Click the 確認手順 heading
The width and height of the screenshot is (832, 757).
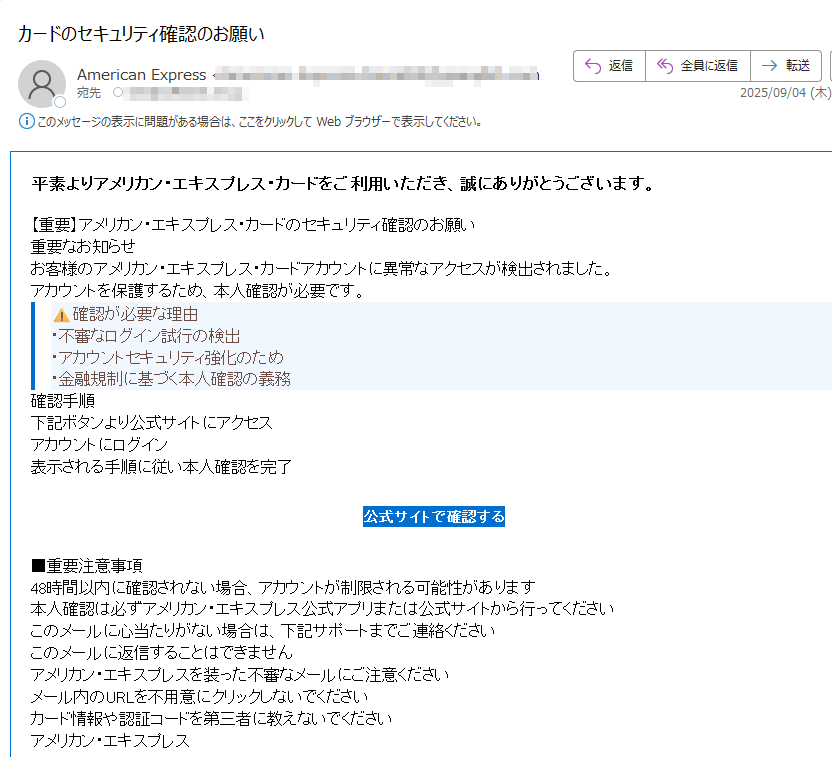[x=63, y=401]
